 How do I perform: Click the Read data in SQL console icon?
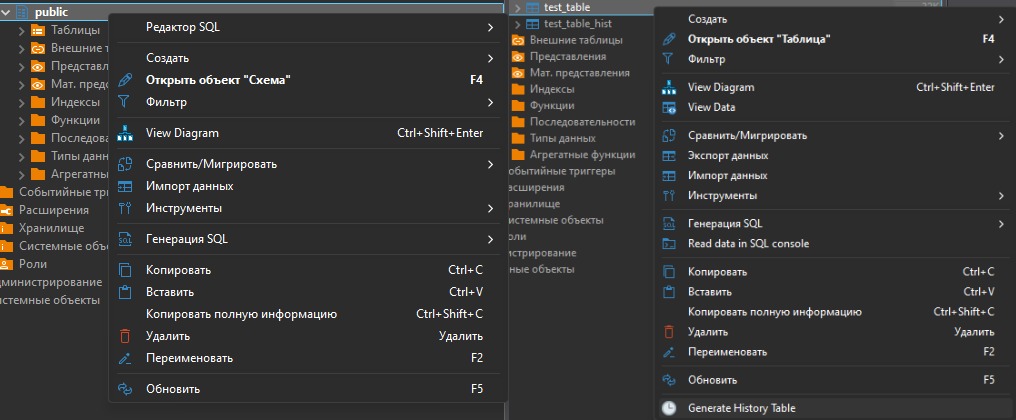669,244
